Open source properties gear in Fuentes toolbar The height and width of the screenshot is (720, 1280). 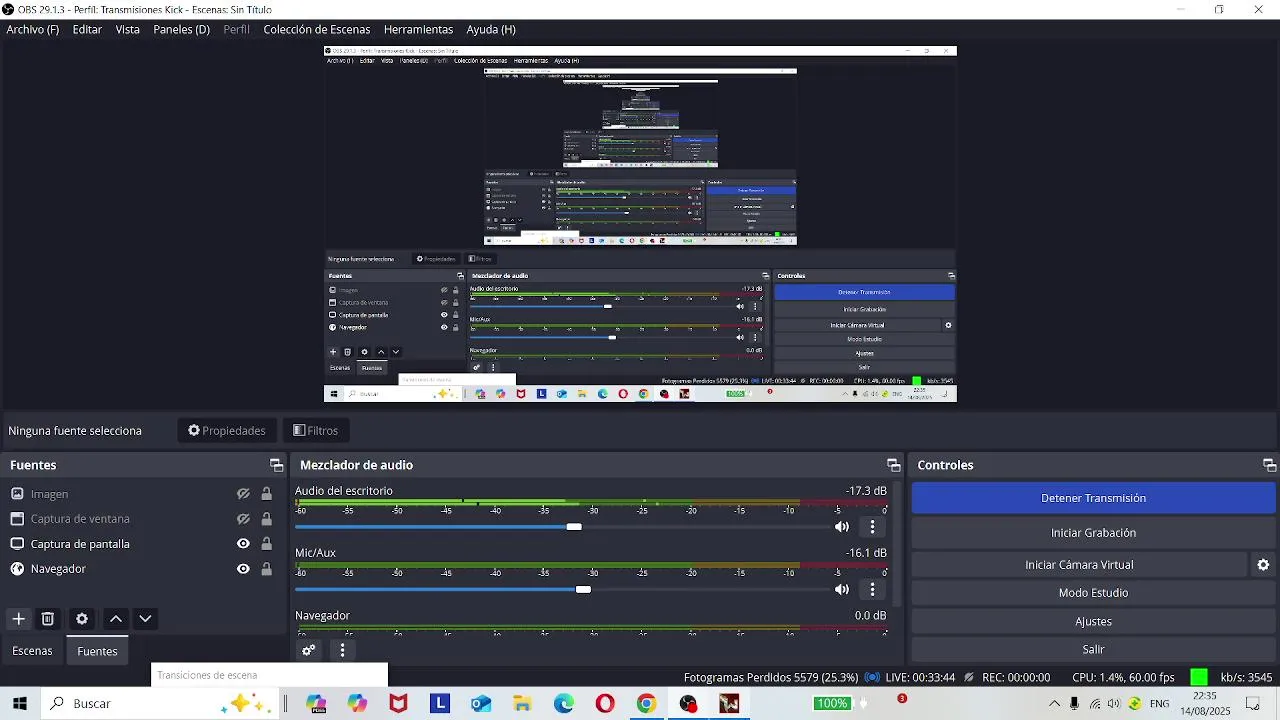[x=82, y=619]
